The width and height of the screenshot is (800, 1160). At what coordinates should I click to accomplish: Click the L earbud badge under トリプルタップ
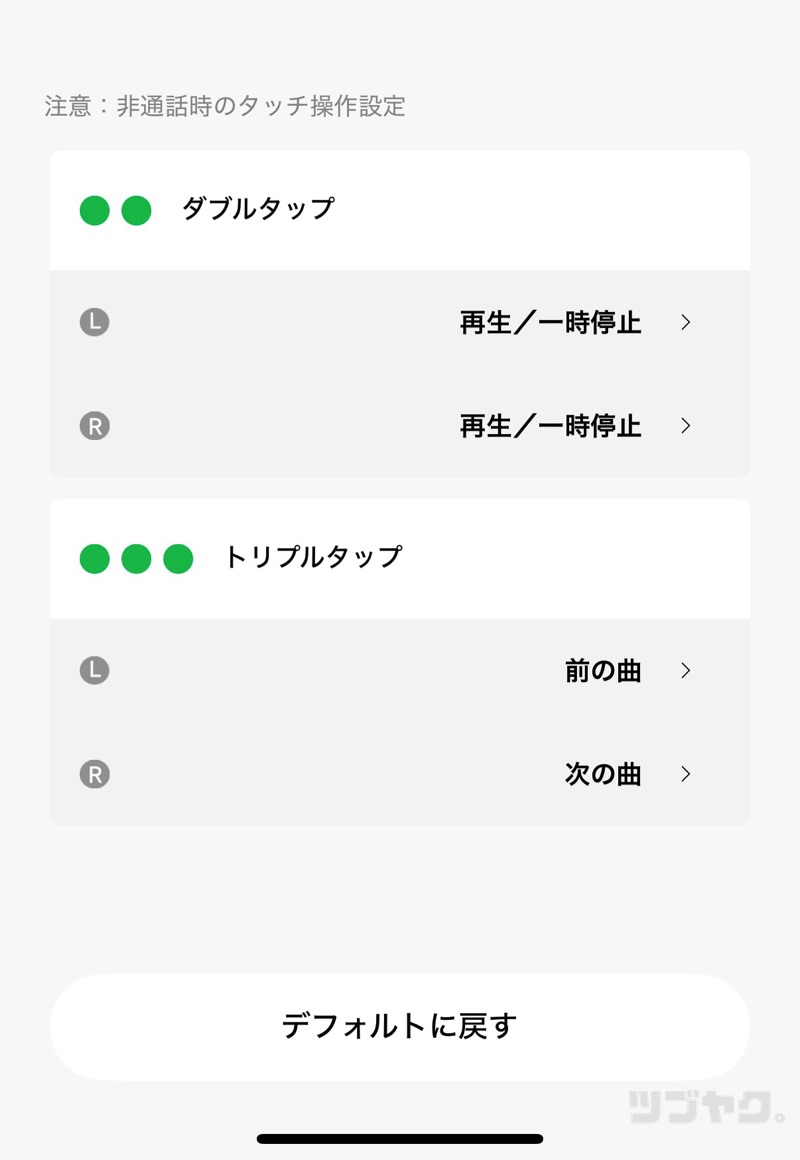(94, 670)
